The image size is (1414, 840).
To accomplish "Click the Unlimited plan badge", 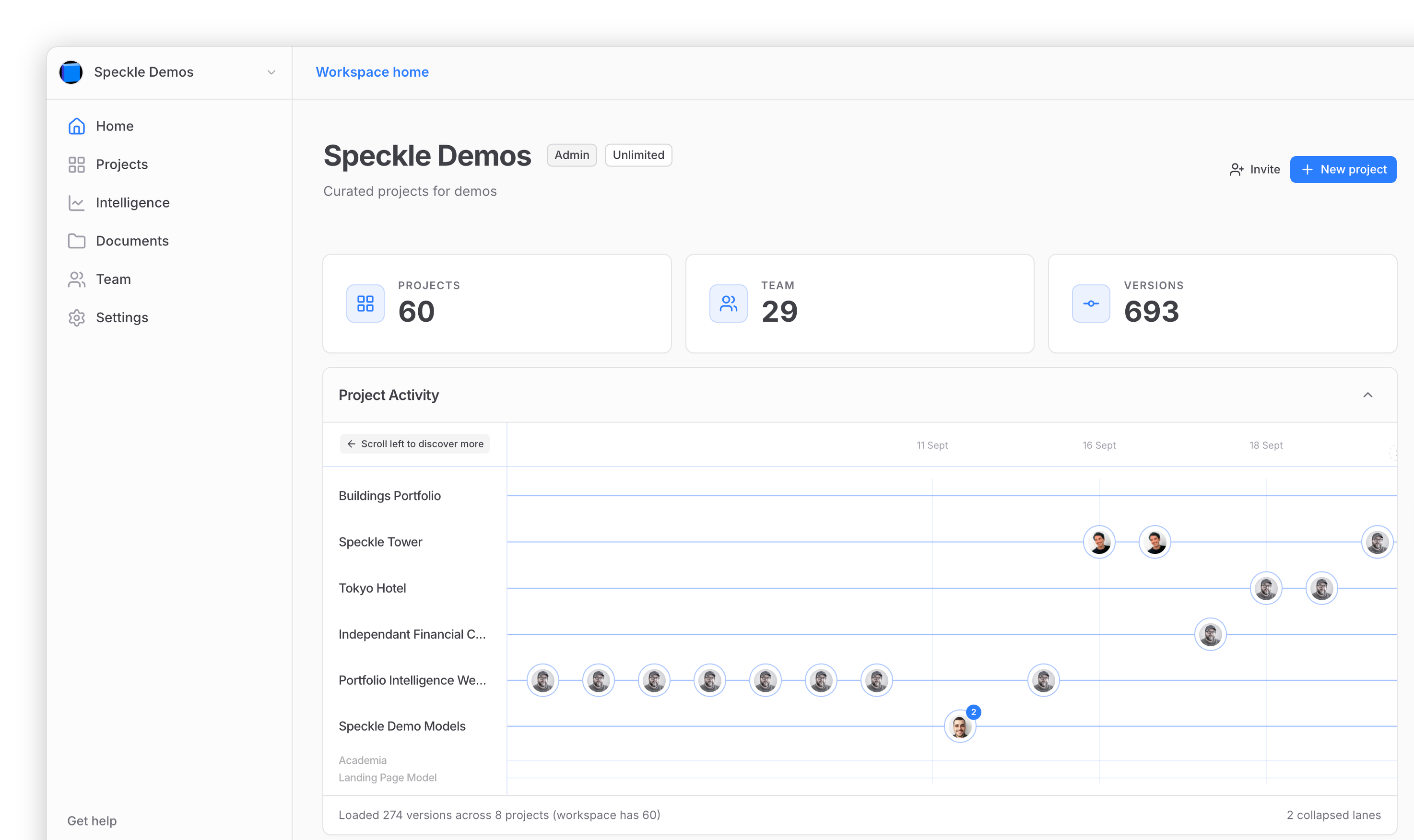I will (638, 155).
